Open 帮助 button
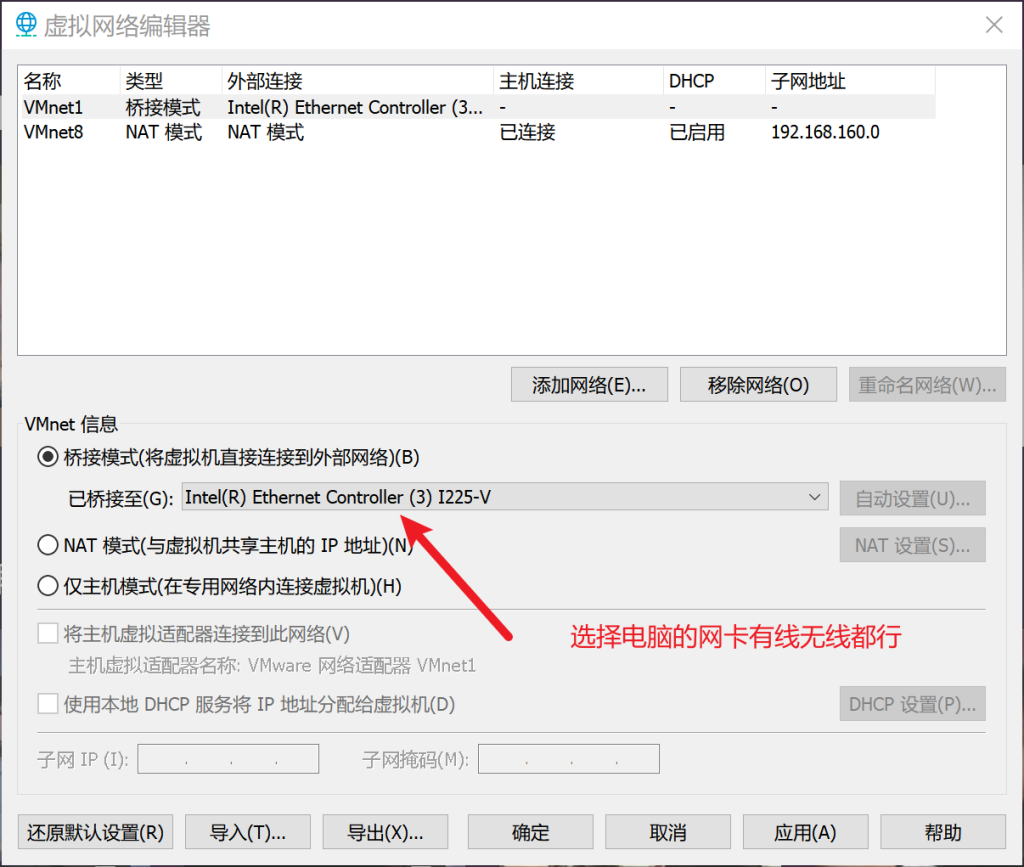 [943, 832]
